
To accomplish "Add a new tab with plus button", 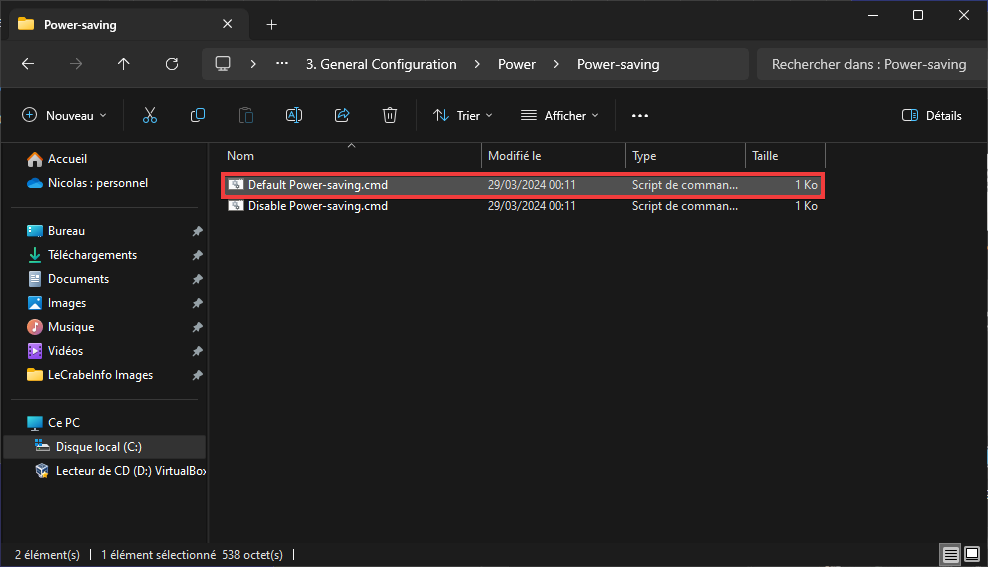I will point(272,25).
